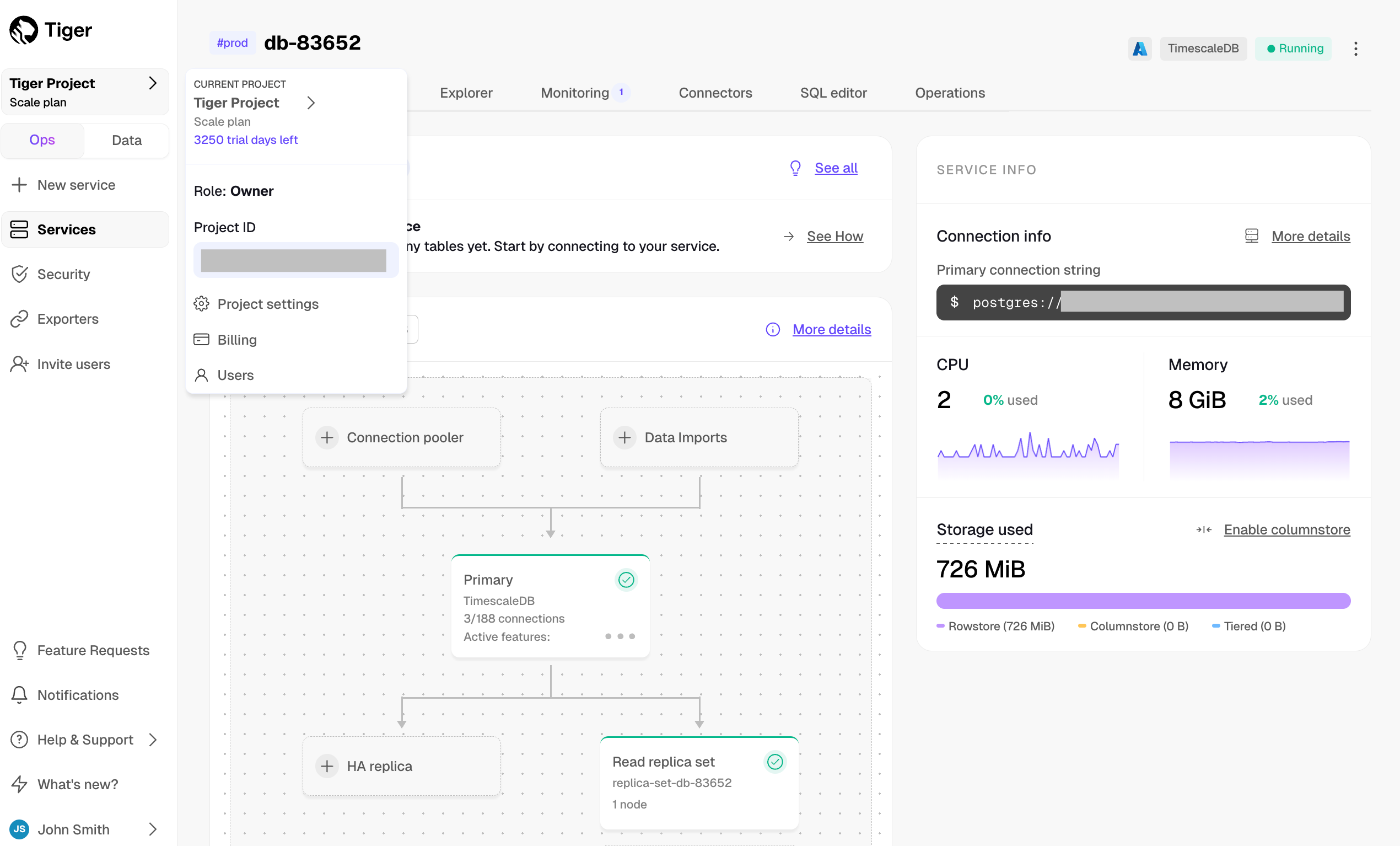Click the Tiger logo icon
Viewport: 1400px width, 846px height.
click(x=24, y=30)
